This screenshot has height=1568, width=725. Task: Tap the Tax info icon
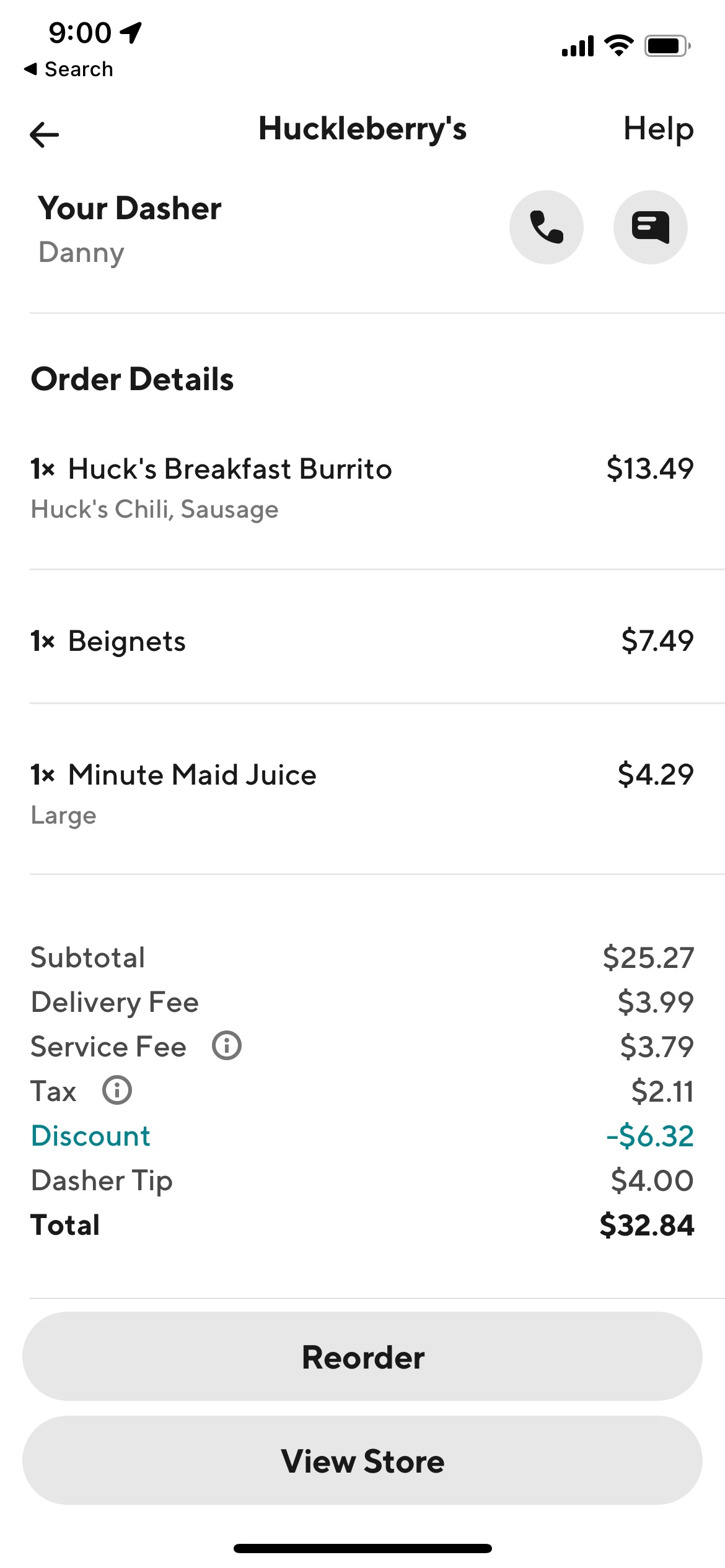tap(117, 1091)
